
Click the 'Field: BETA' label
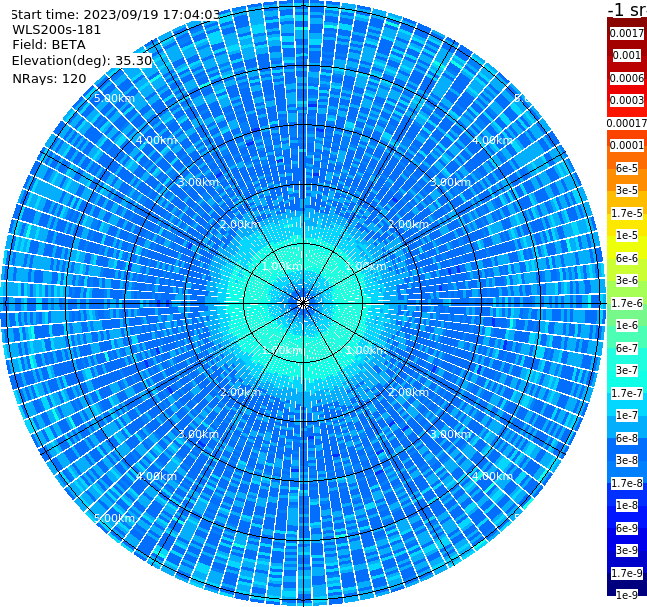pos(49,45)
